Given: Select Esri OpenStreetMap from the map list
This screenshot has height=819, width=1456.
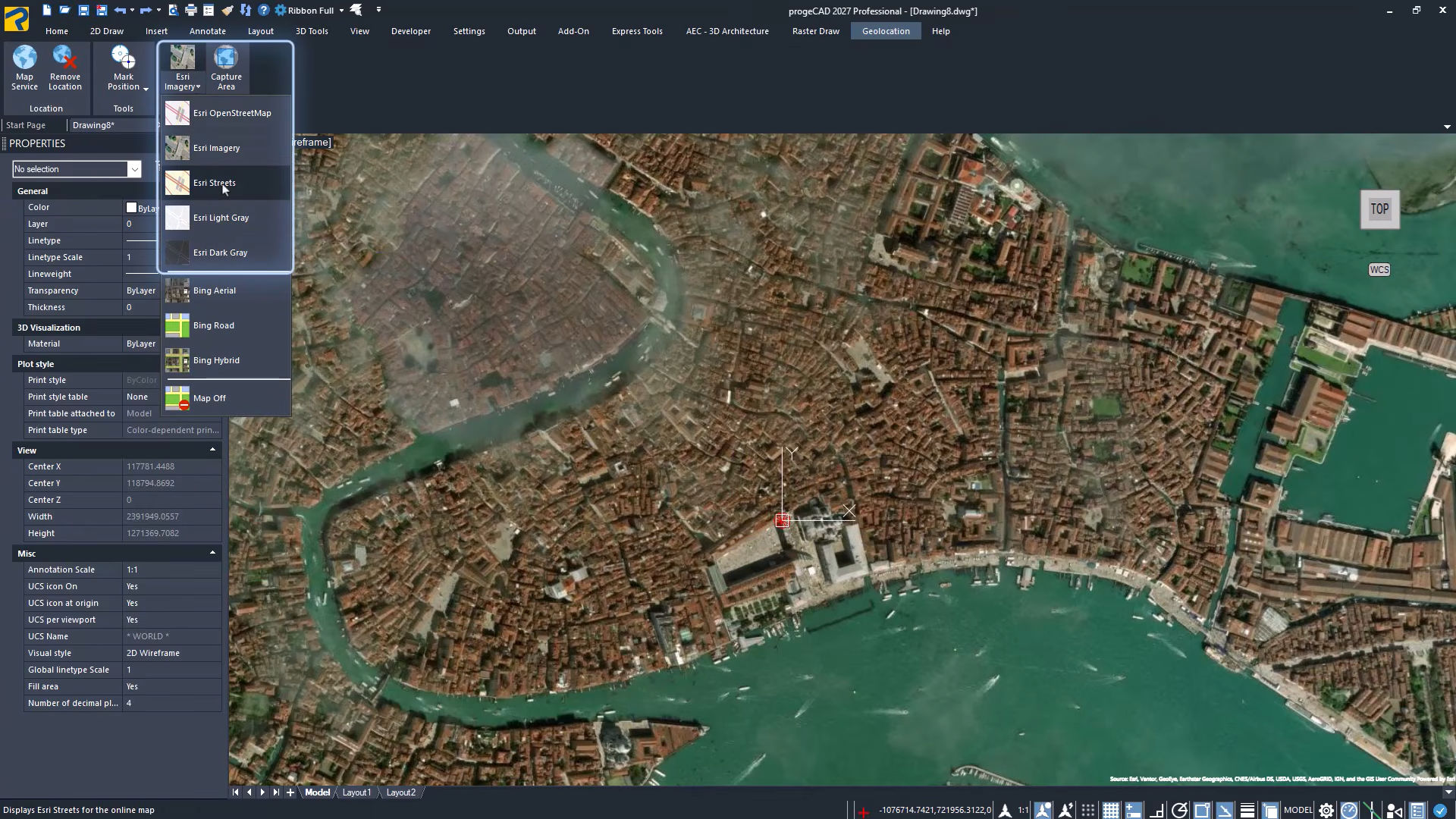Looking at the screenshot, I should [226, 113].
